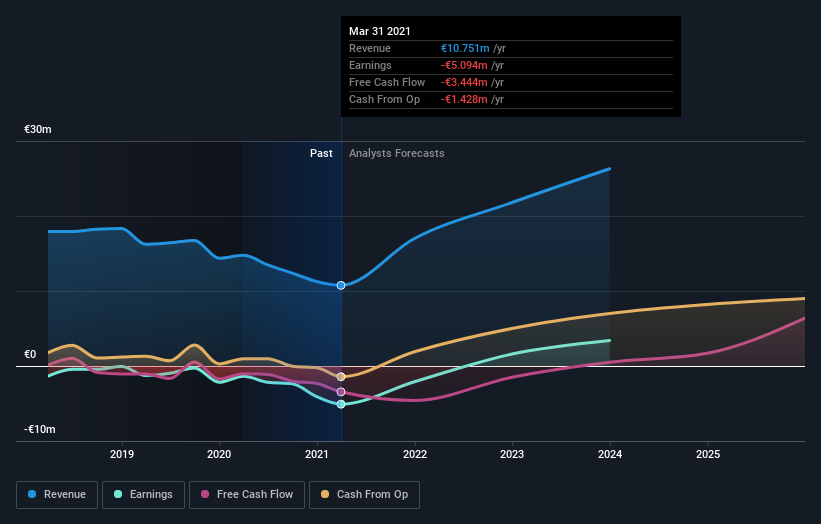The width and height of the screenshot is (821, 524).
Task: Click the Cash From Op data point marker
Action: coord(341,376)
